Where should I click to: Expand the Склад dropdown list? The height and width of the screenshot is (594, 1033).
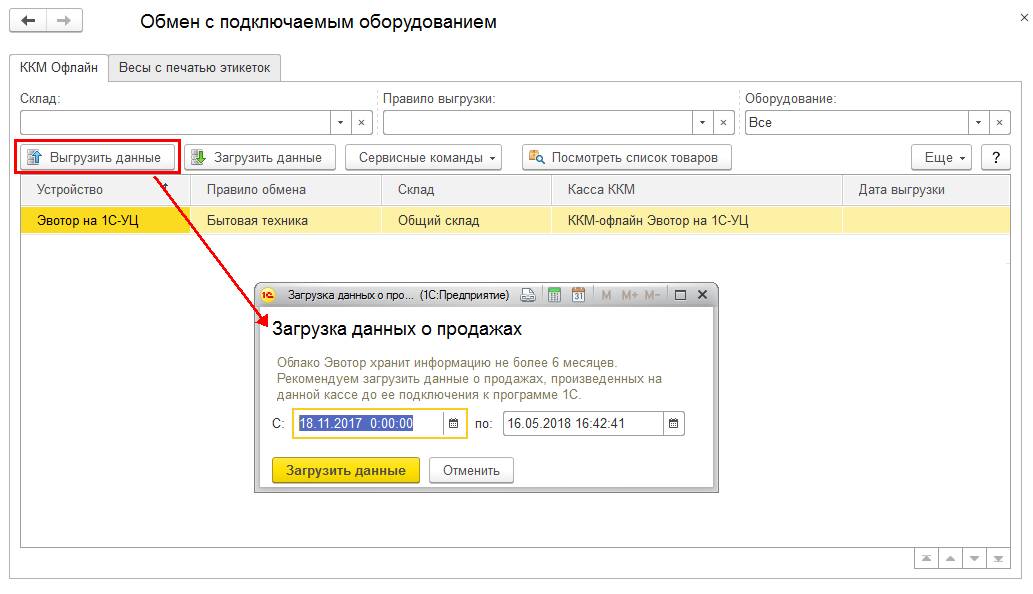(340, 122)
